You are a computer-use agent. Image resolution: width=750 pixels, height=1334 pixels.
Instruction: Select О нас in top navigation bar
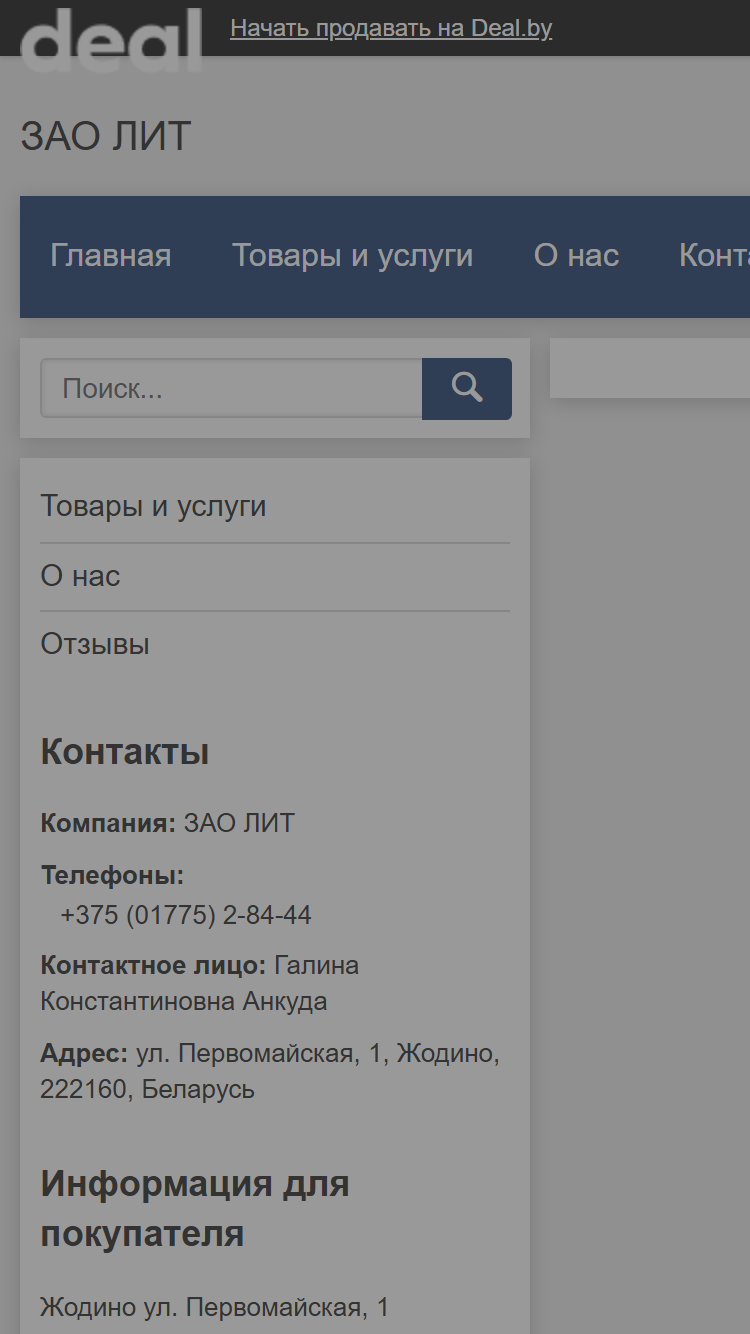[x=577, y=256]
